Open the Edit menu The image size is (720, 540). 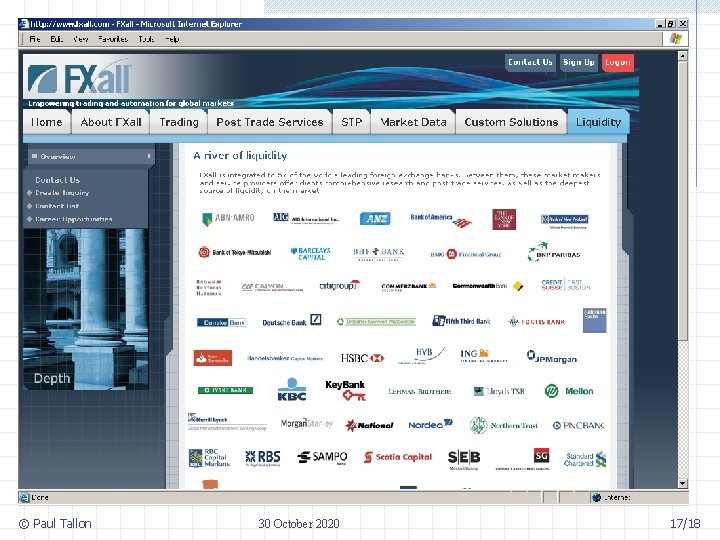click(x=56, y=39)
